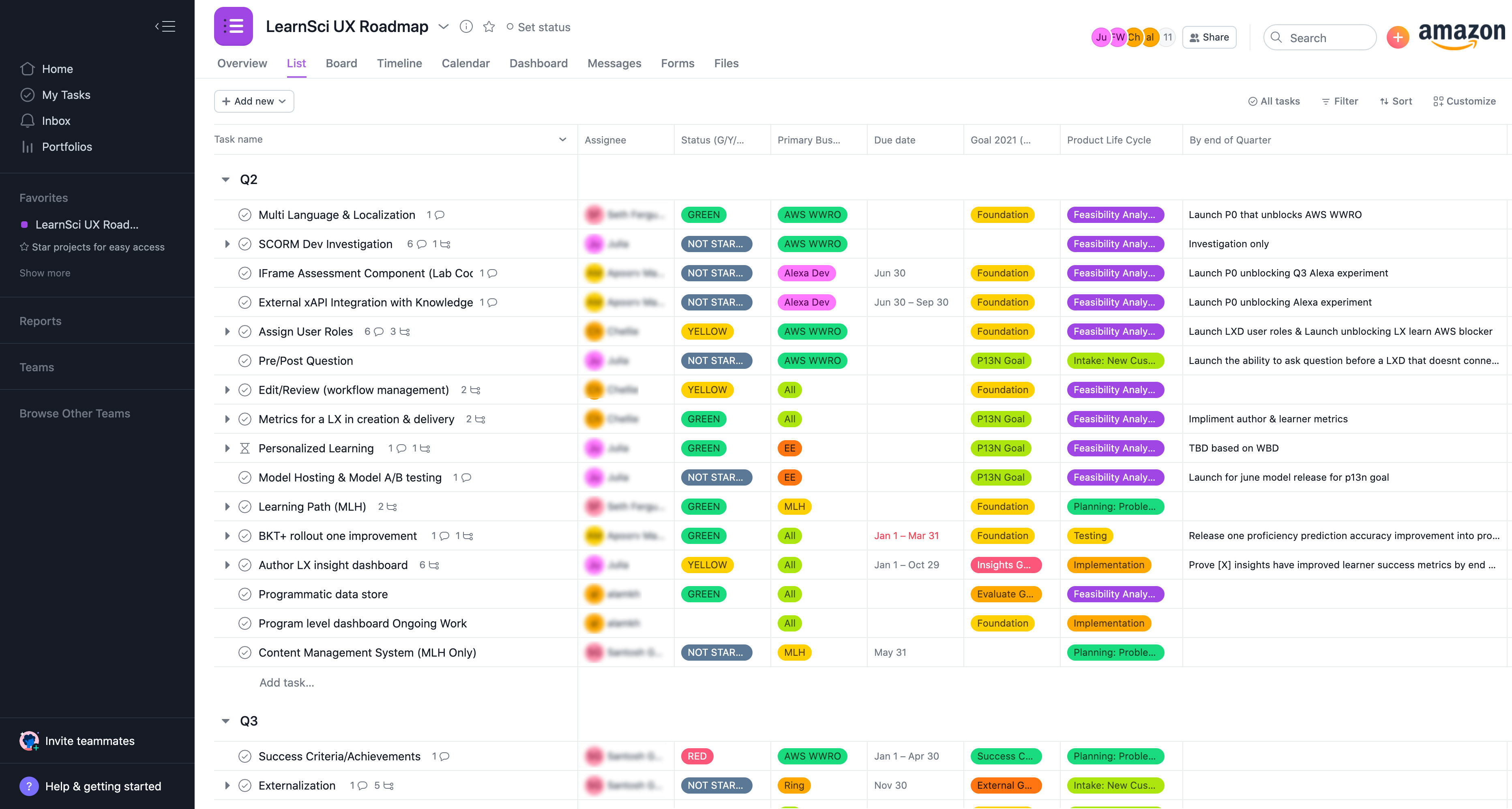Open comment icon on Model Hosting task
This screenshot has height=809, width=1512.
click(x=466, y=477)
